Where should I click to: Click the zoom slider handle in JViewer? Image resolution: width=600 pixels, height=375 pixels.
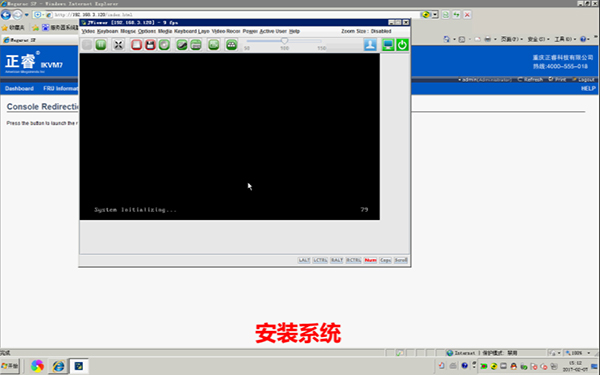pyautogui.click(x=284, y=41)
